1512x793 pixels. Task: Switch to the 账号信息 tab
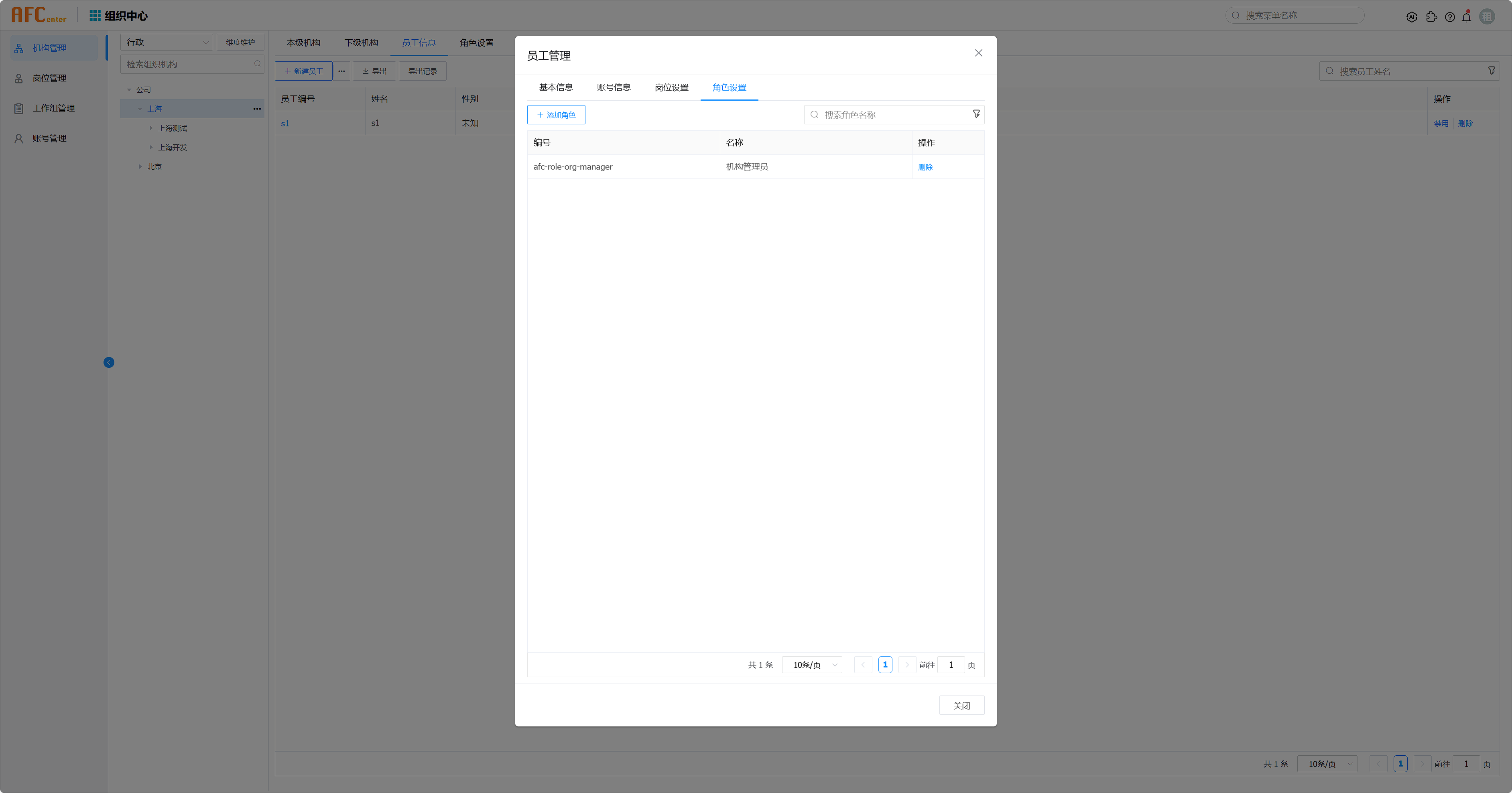614,87
